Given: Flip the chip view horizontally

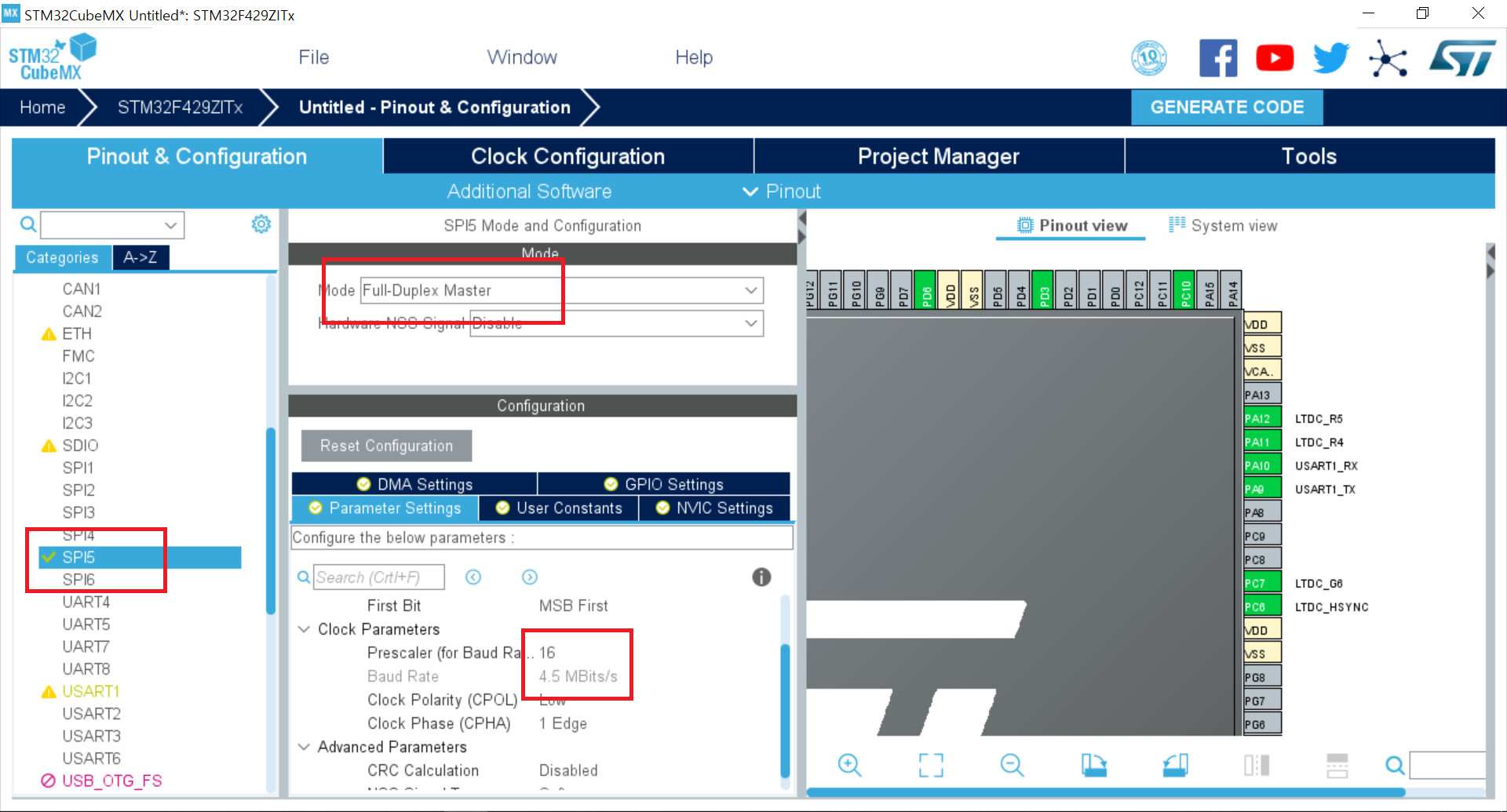Looking at the screenshot, I should click(x=1257, y=765).
